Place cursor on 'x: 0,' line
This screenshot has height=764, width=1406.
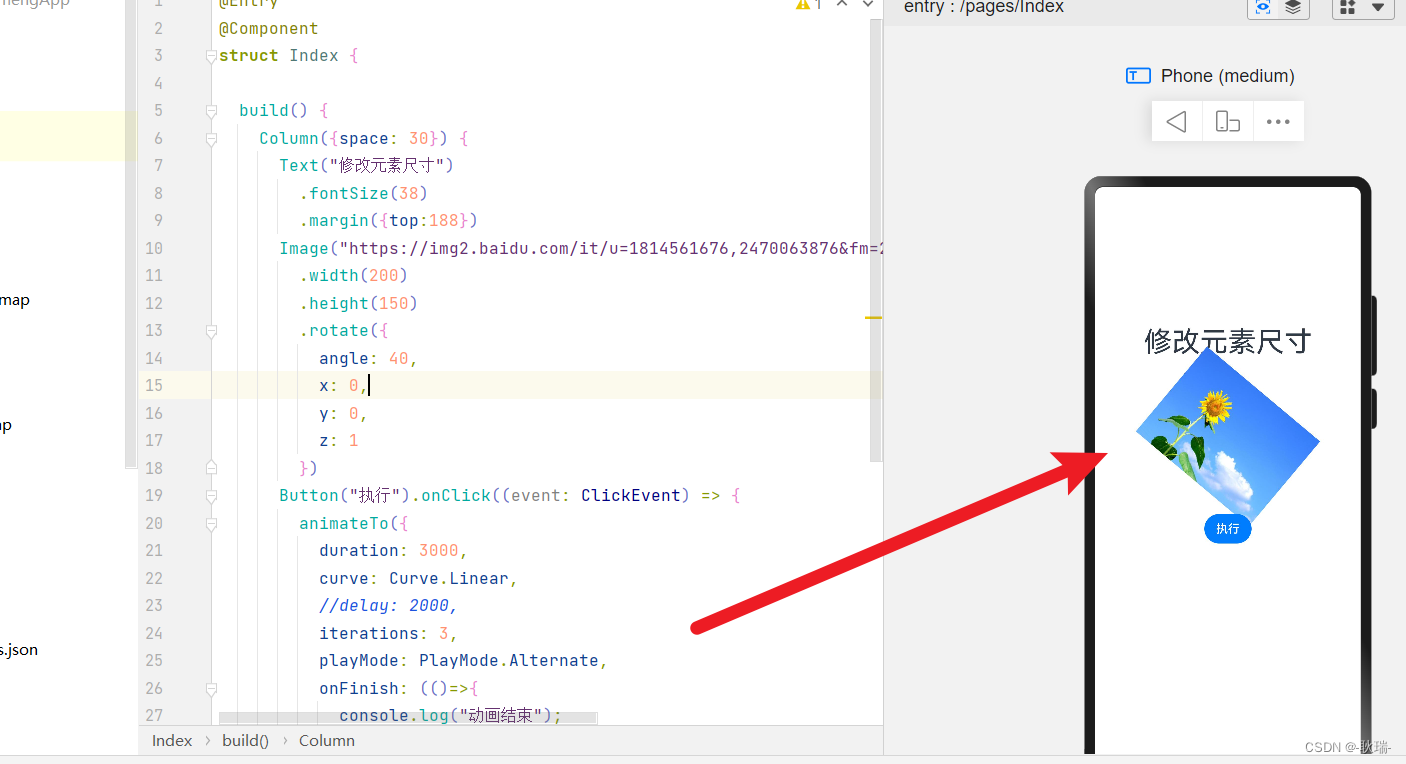[x=344, y=386]
